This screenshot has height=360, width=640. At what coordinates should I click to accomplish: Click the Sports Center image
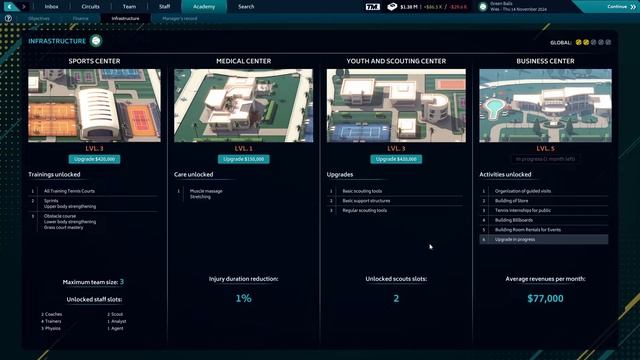pos(94,105)
